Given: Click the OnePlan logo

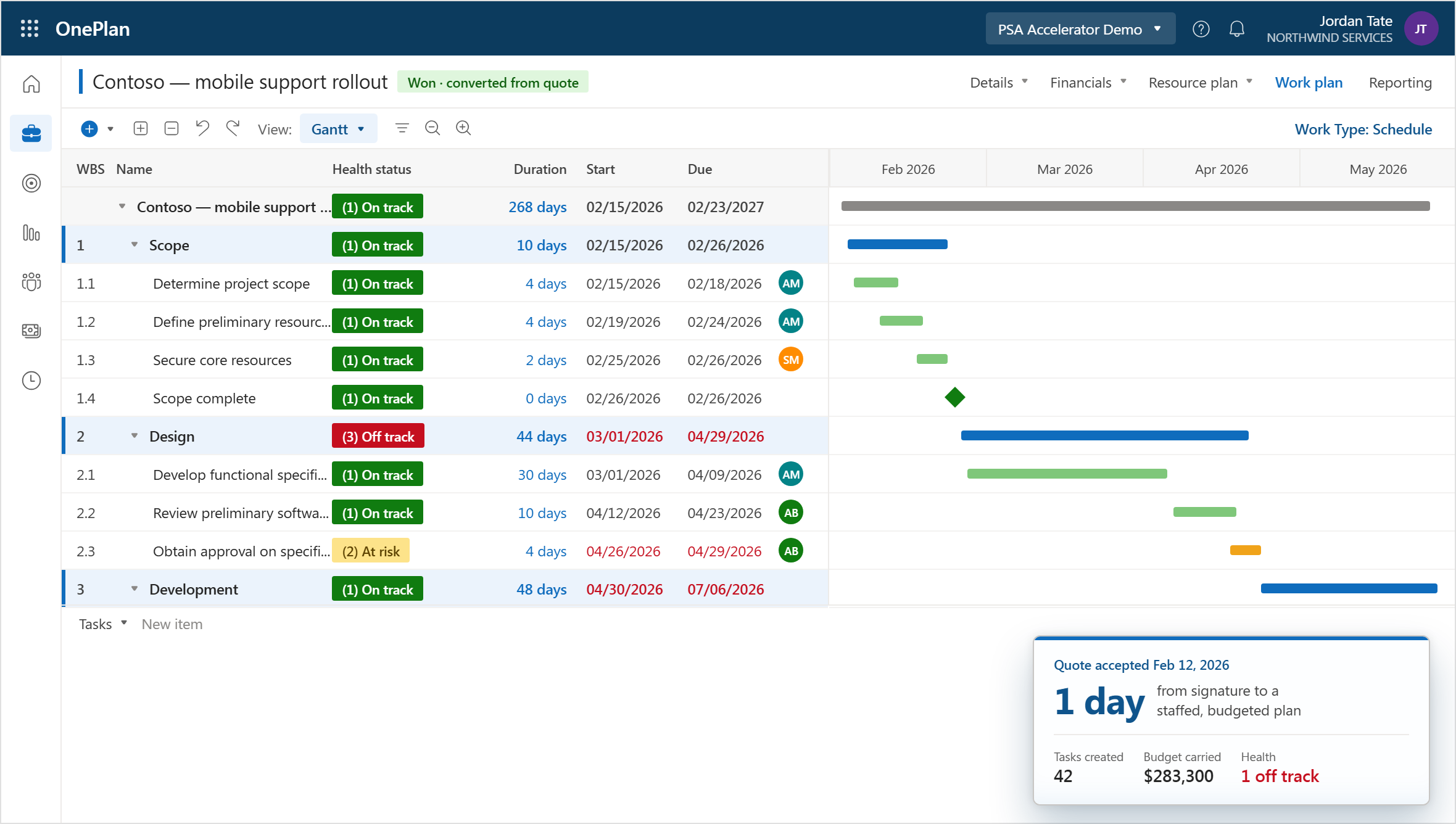Looking at the screenshot, I should point(93,29).
